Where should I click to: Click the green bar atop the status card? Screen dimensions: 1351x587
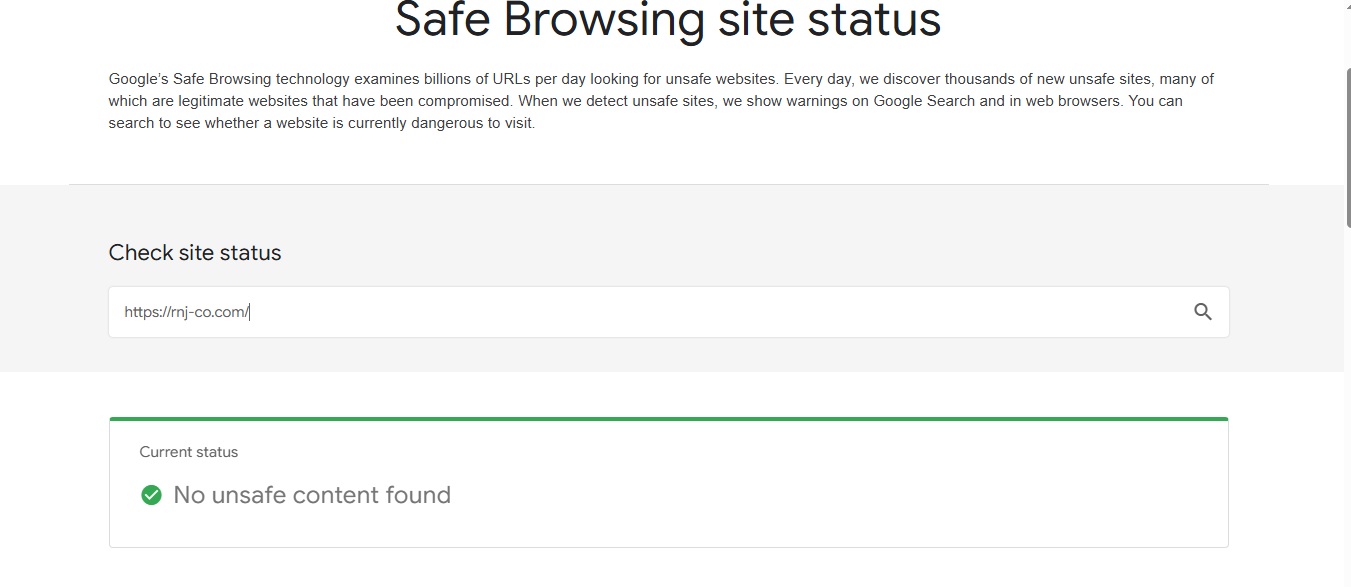pyautogui.click(x=668, y=419)
